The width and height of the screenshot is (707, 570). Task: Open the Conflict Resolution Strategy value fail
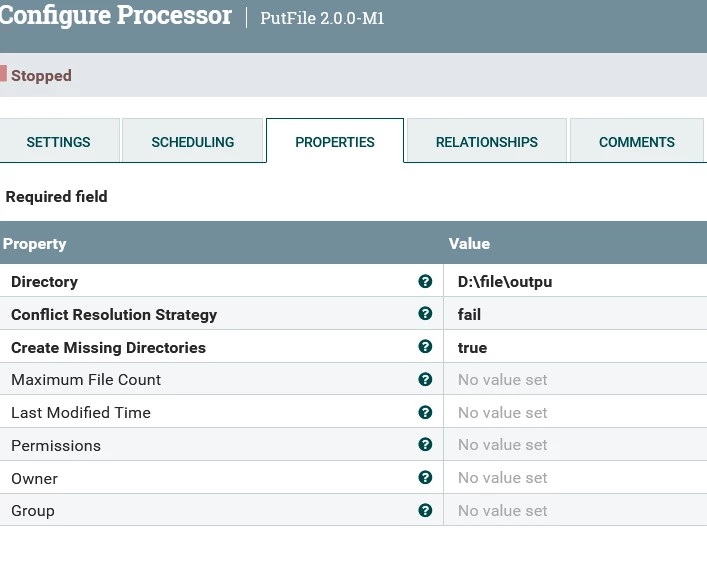pos(575,314)
